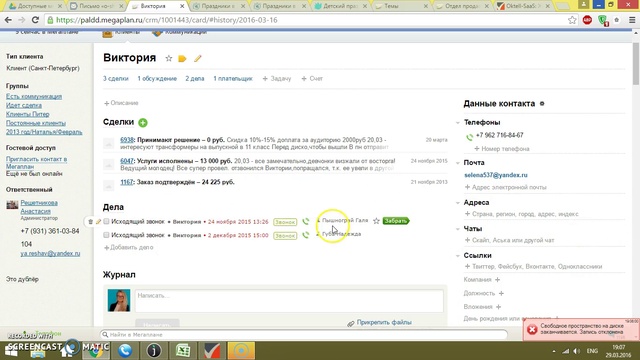Reload the current browser page
Screen dimensions: 640x360
click(36, 20)
